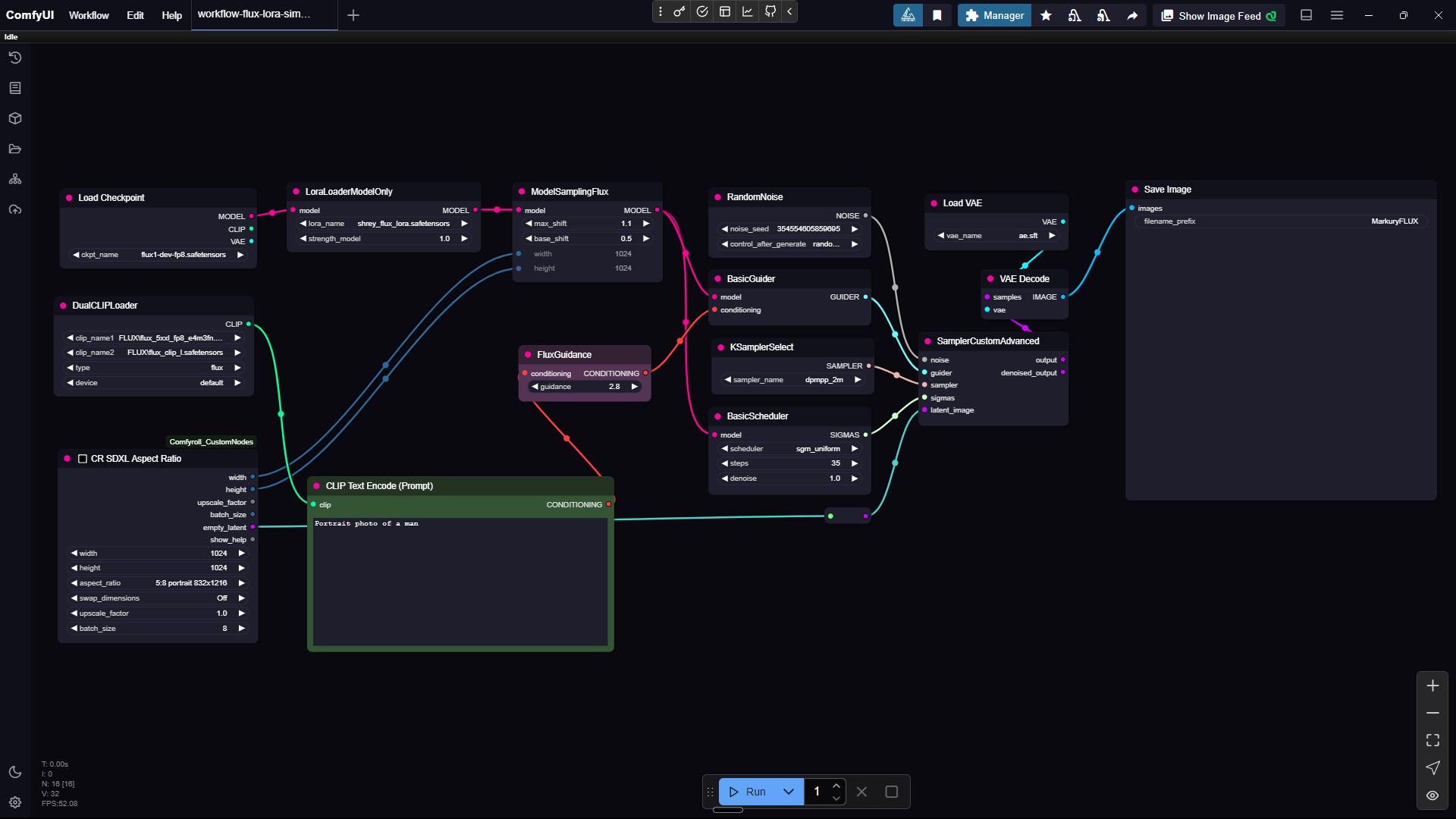Image resolution: width=1456 pixels, height=819 pixels.
Task: Open the node tree hierarchy sidebar icon
Action: coord(15,179)
